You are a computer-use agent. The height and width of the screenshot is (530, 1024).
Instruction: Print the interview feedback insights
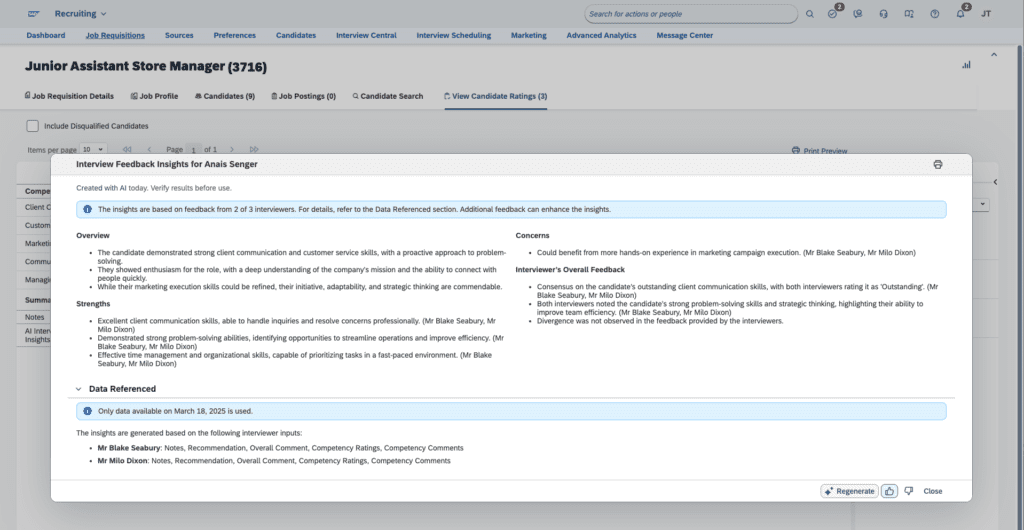(x=937, y=164)
